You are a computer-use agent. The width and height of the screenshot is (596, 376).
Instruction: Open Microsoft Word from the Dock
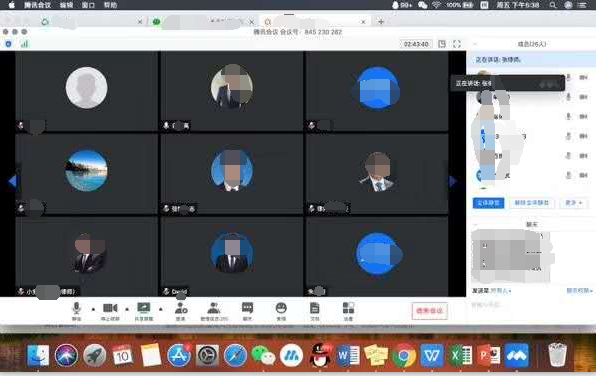[x=347, y=355]
